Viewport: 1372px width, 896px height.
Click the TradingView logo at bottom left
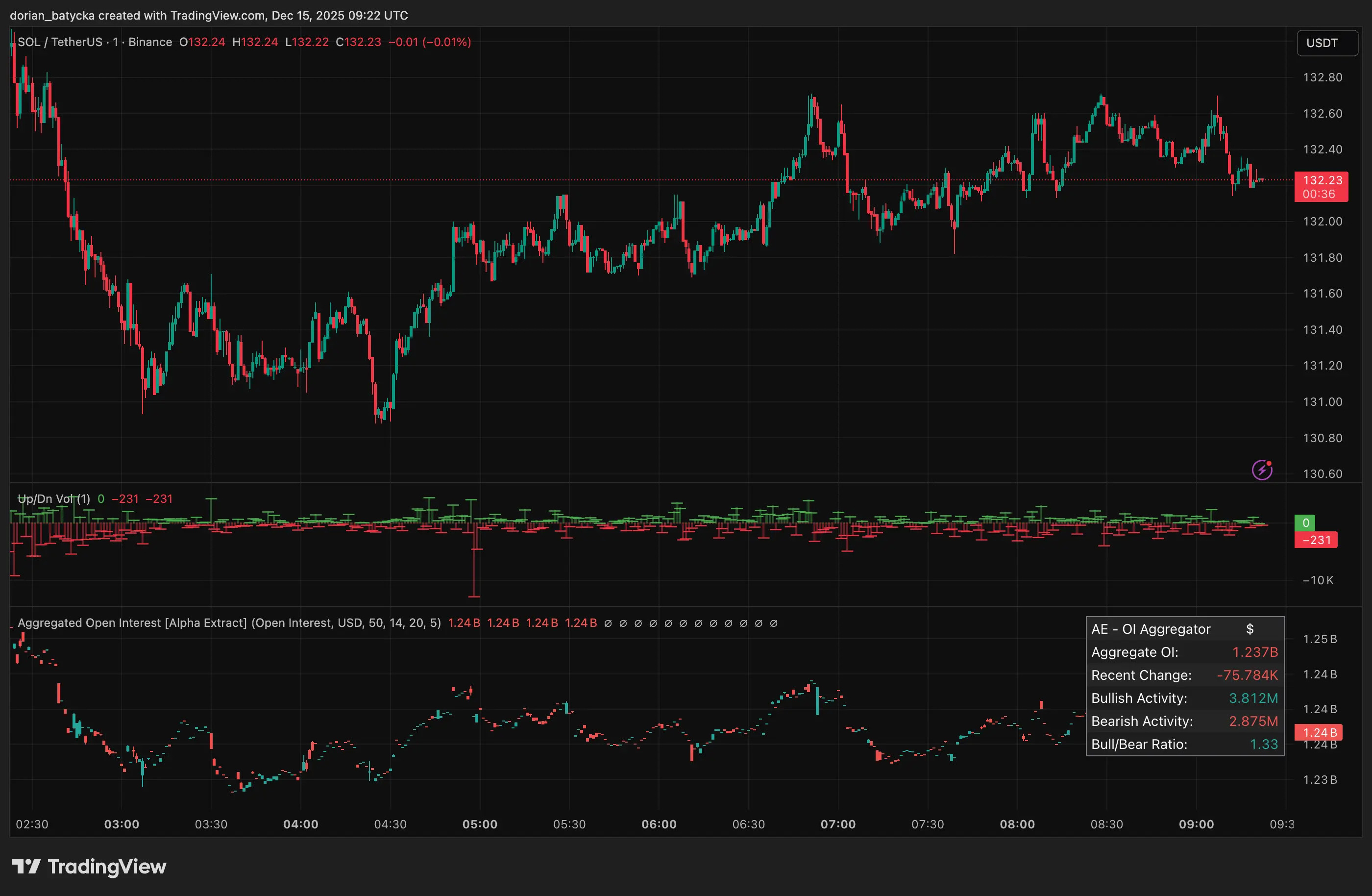point(89,866)
